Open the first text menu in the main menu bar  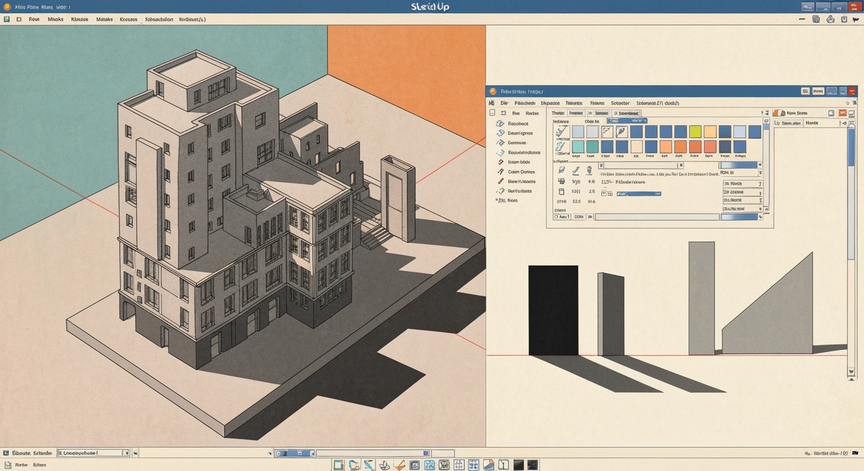pyautogui.click(x=34, y=19)
